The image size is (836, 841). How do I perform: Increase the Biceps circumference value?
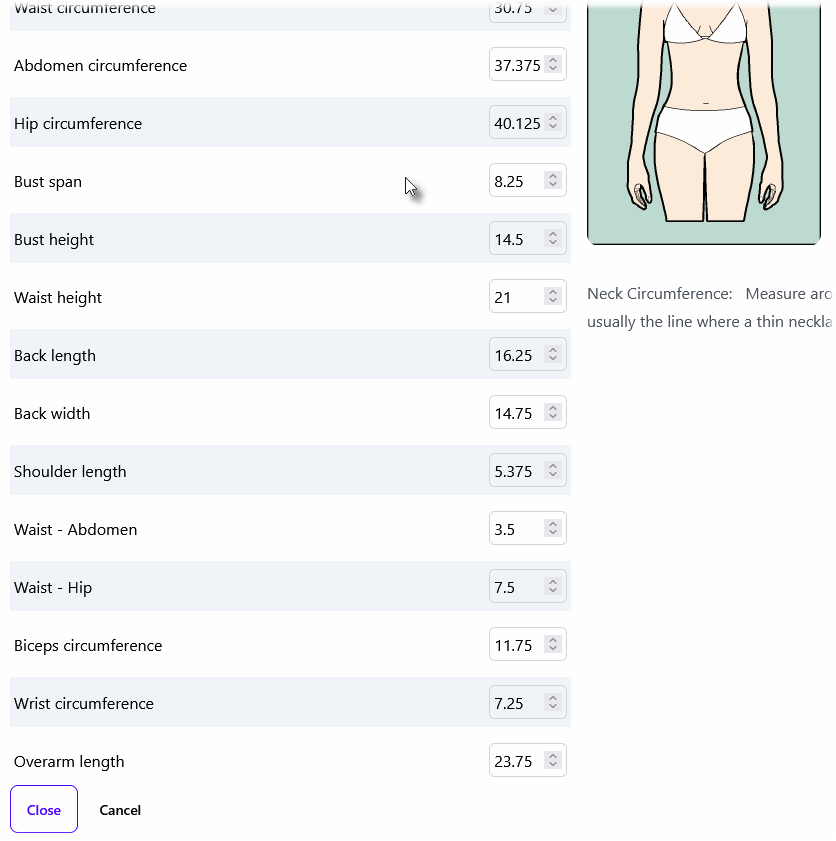coord(553,639)
